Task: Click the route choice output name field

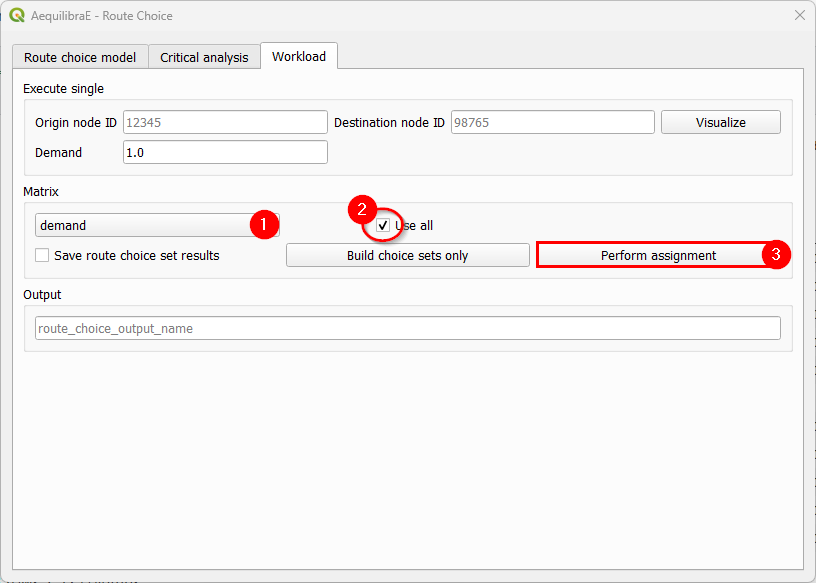Action: (x=407, y=328)
